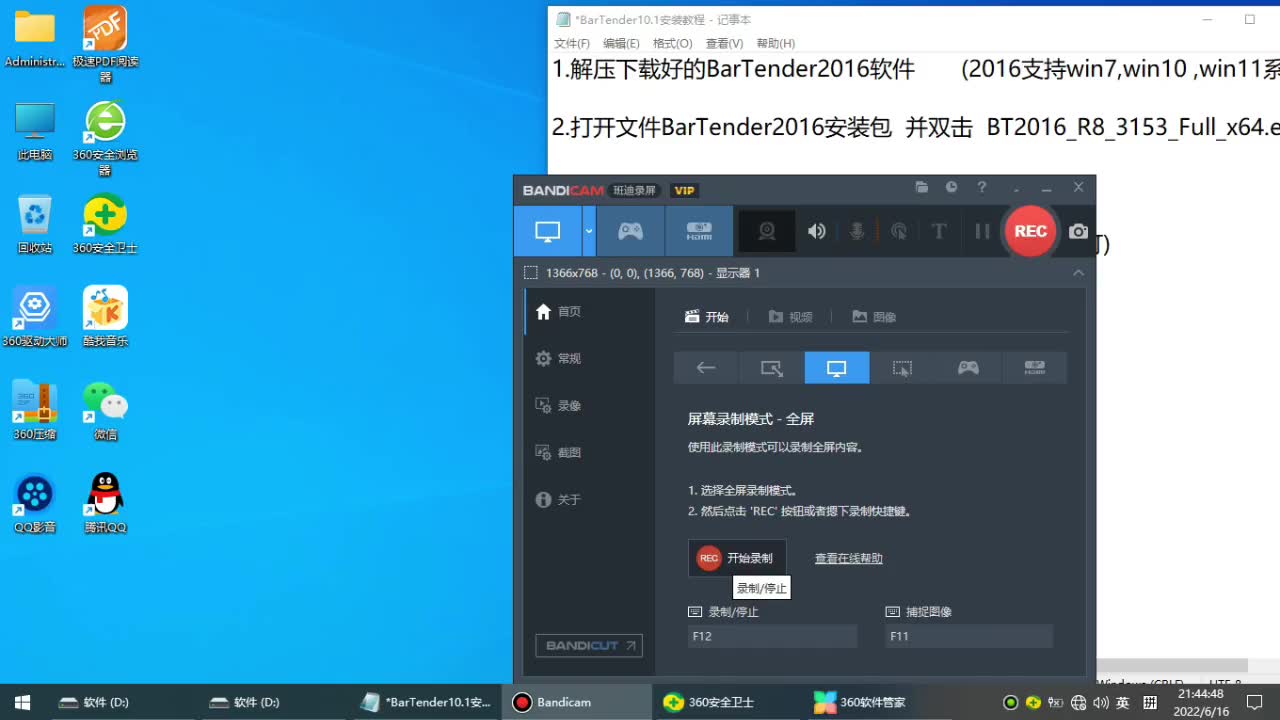Click the F12 record hotkey field
Viewport: 1280px width, 720px height.
772,636
